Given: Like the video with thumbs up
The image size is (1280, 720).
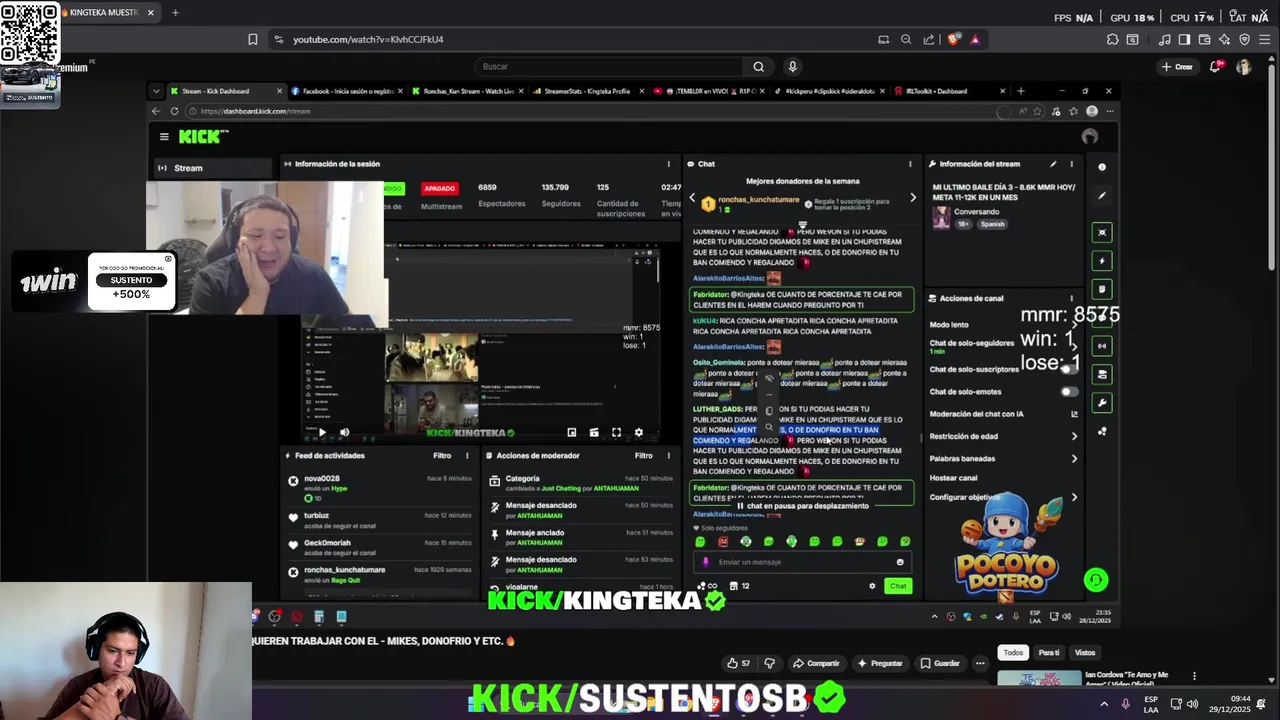Looking at the screenshot, I should tap(739, 663).
